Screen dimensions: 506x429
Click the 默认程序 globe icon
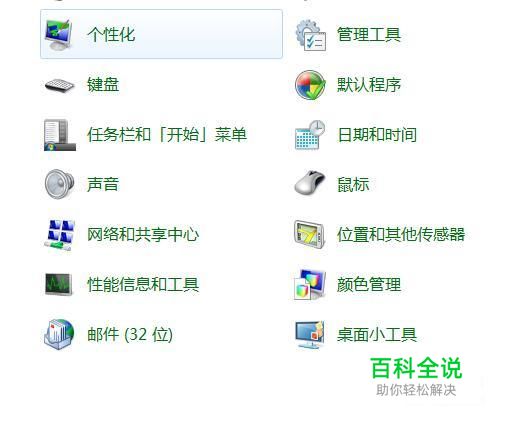[310, 85]
